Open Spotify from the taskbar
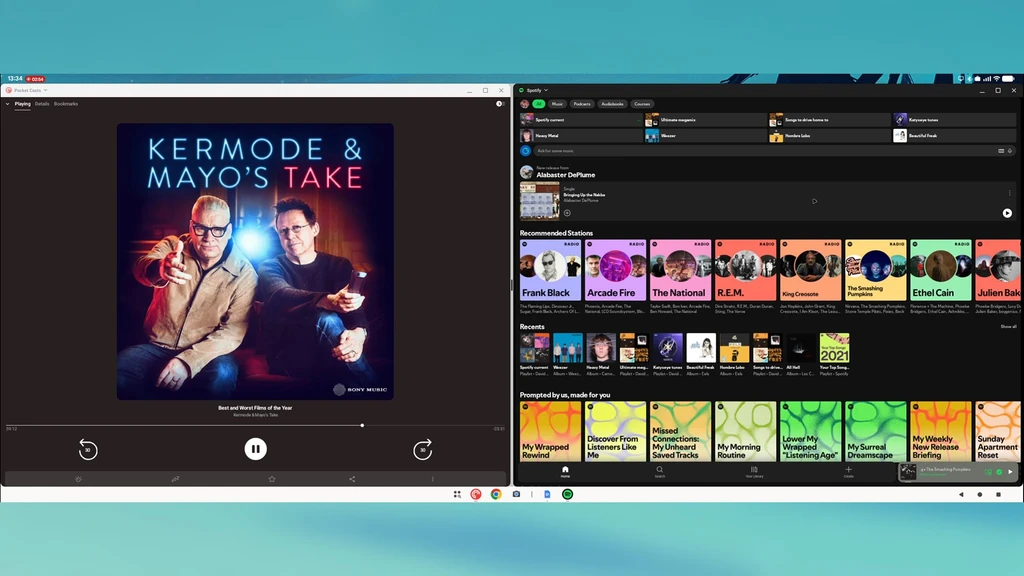Viewport: 1024px width, 576px height. [568, 494]
